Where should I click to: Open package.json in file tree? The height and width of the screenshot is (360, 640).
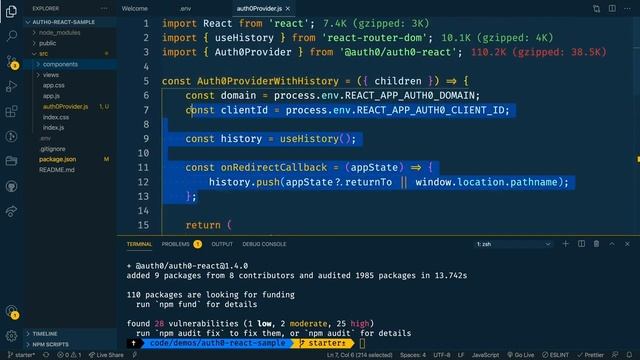(x=57, y=160)
